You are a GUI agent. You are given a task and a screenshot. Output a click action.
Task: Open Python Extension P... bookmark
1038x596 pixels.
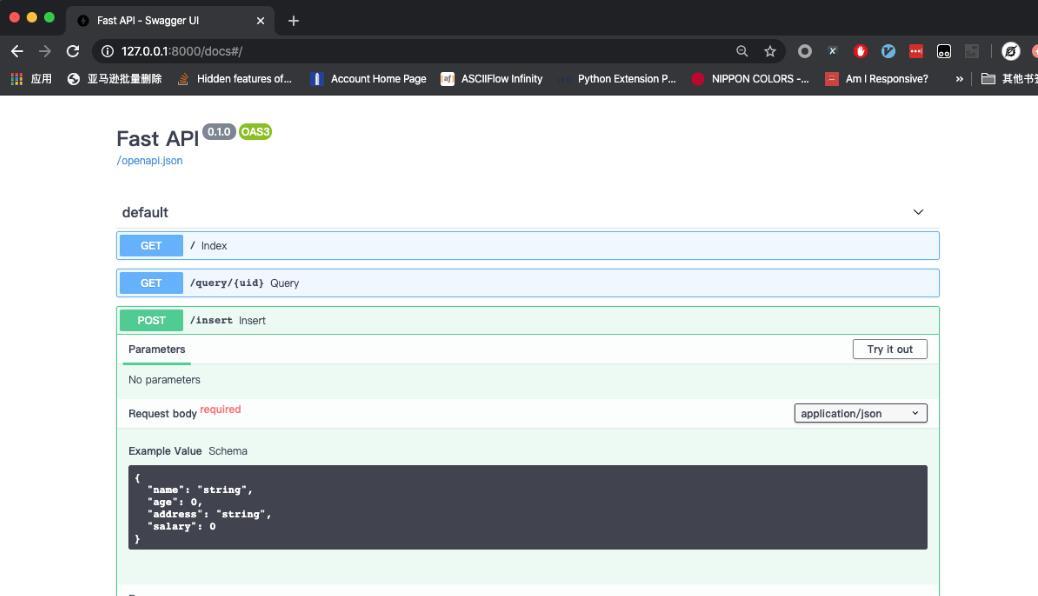(617, 79)
